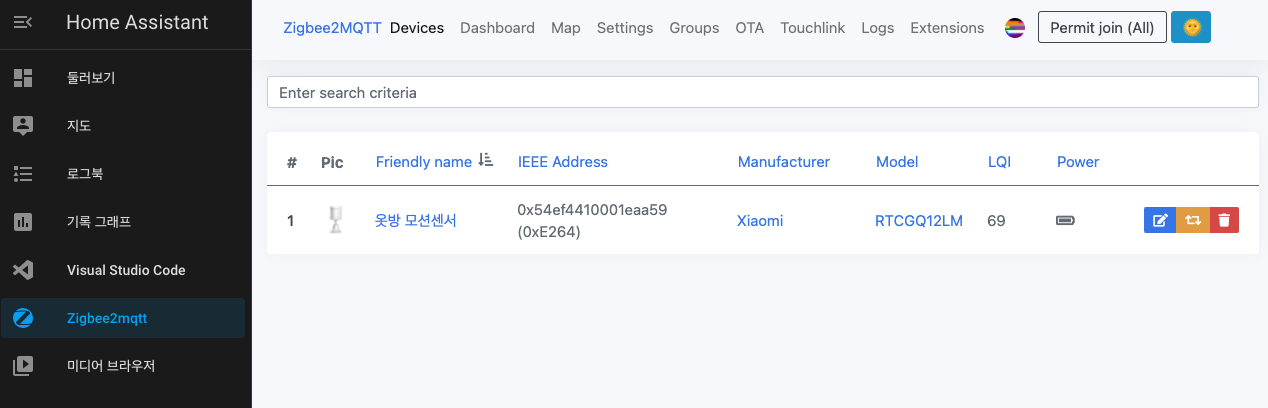Click the 둘러보기 sidebar label
Screen dimensions: 1268x408
91,77
